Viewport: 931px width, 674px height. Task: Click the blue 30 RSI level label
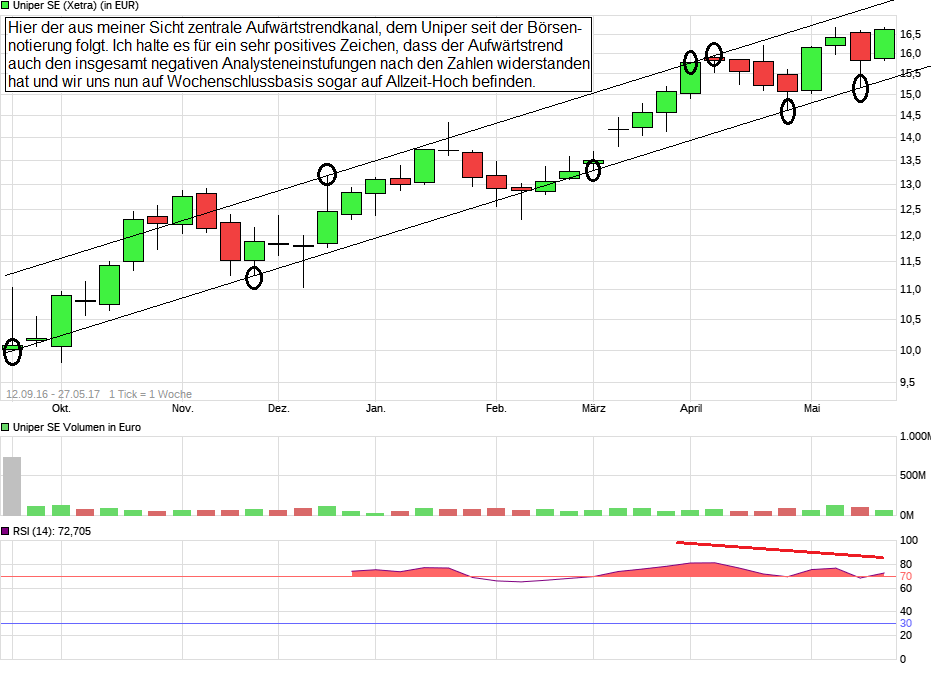click(906, 623)
